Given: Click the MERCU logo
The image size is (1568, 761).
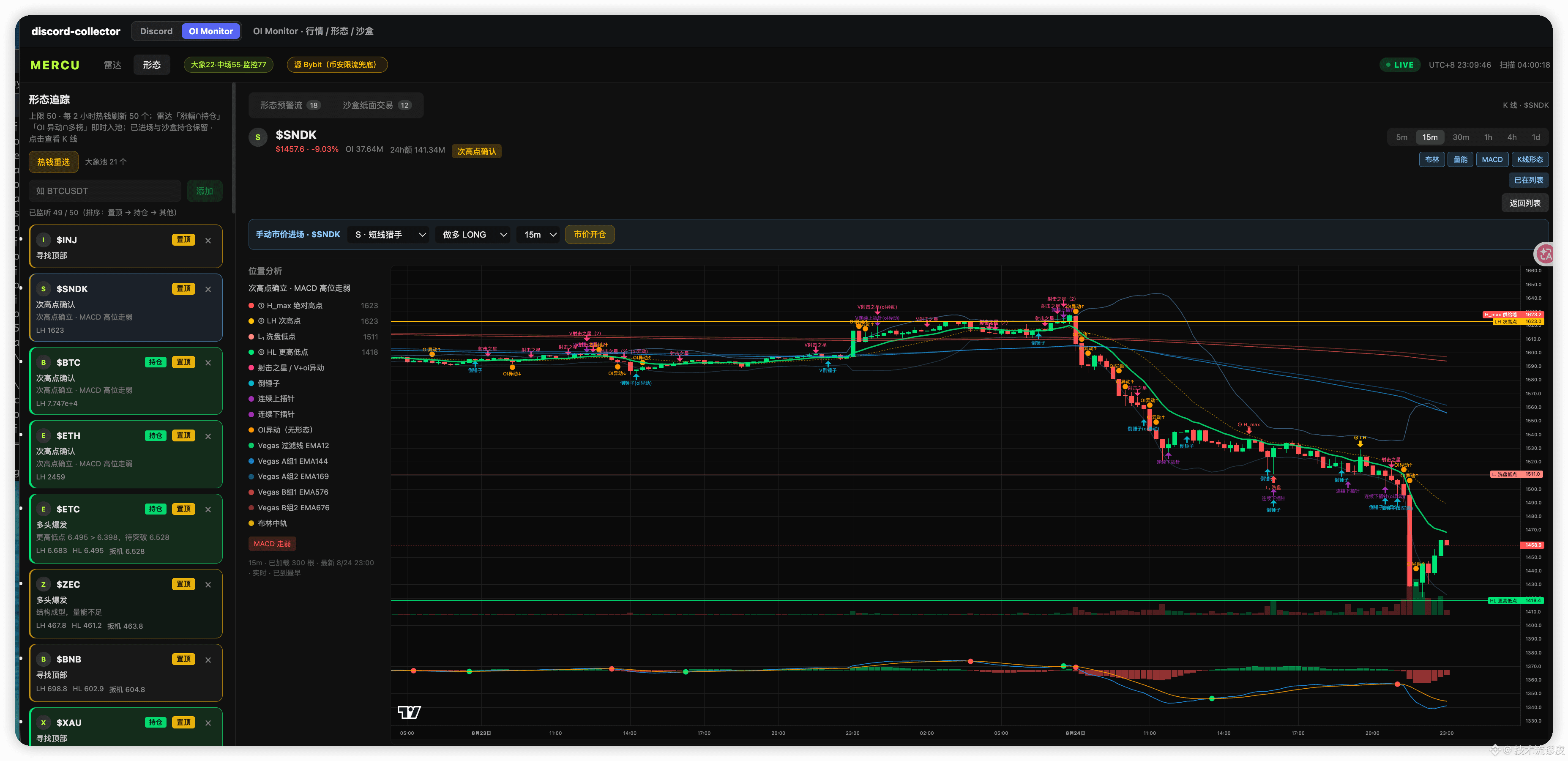Looking at the screenshot, I should click(55, 65).
